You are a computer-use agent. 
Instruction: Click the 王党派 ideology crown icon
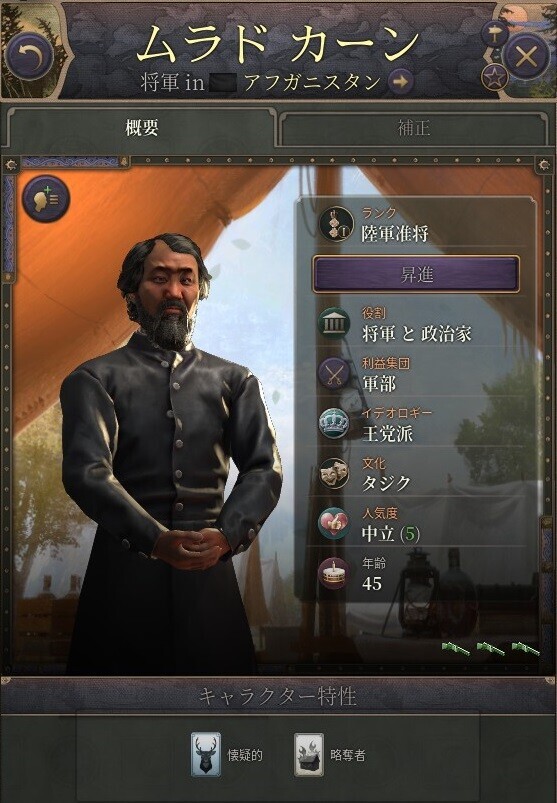point(334,424)
